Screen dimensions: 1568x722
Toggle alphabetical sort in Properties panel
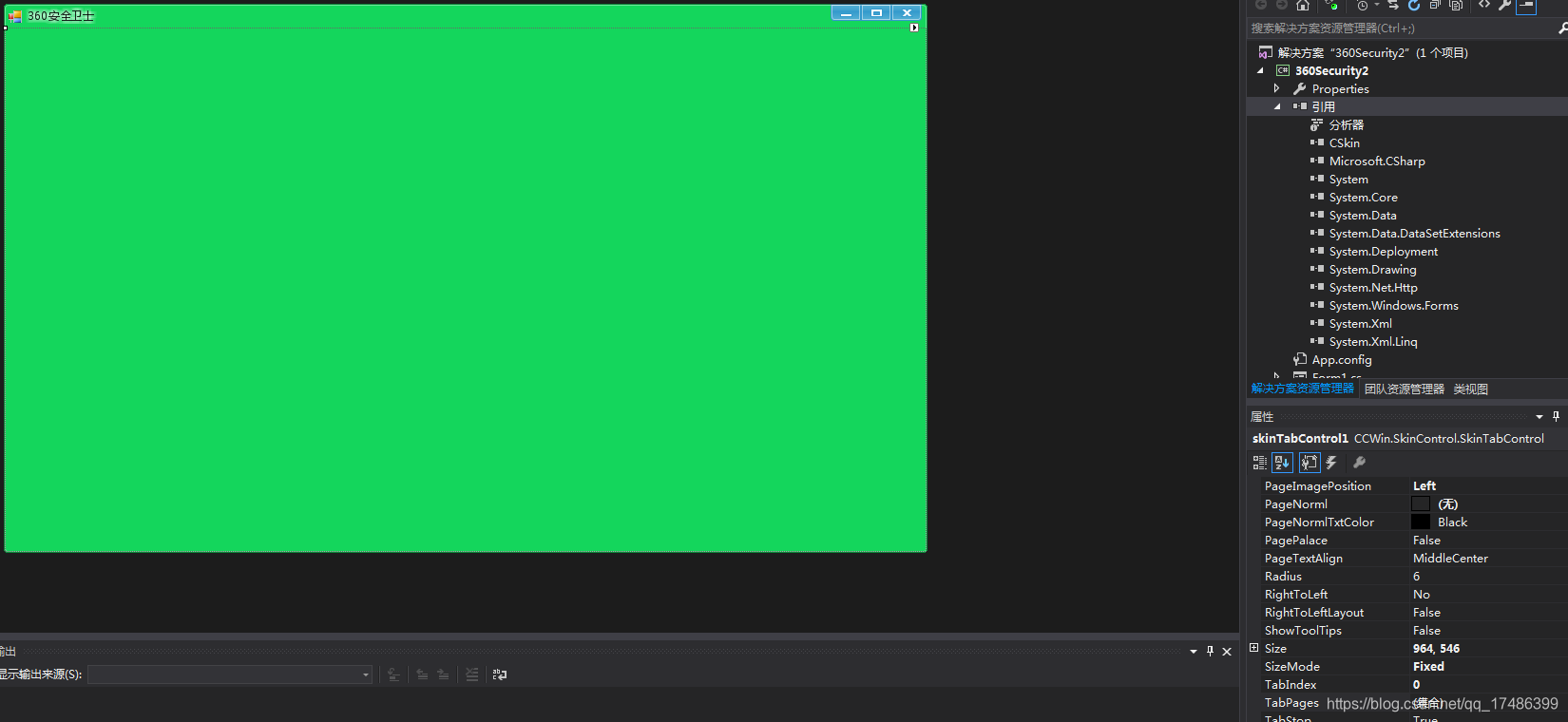coord(1282,463)
